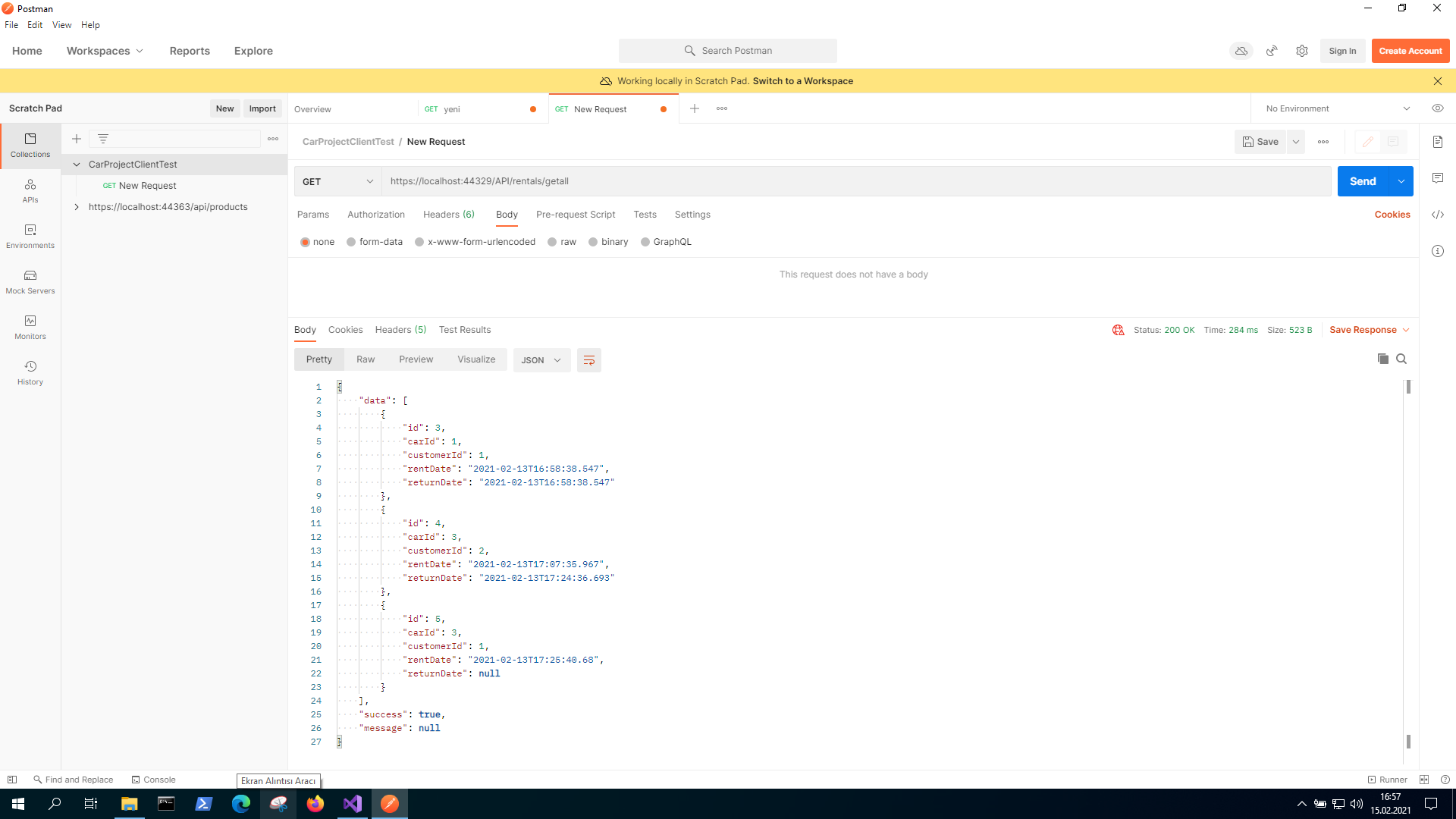Open Postman settings gear icon
Screen dimensions: 1456x819
[x=1302, y=51]
